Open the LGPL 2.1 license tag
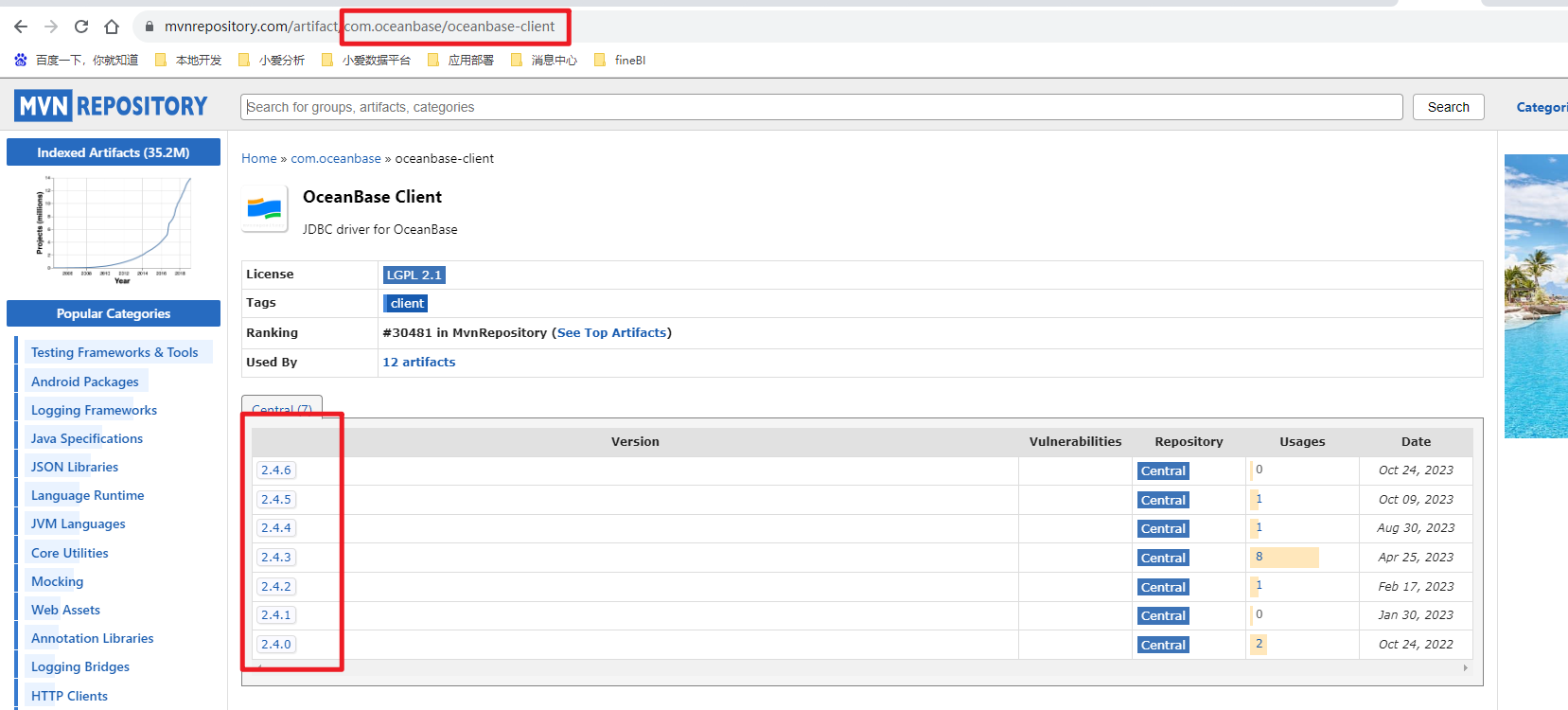Screen dimensions: 1568x710 [x=414, y=275]
